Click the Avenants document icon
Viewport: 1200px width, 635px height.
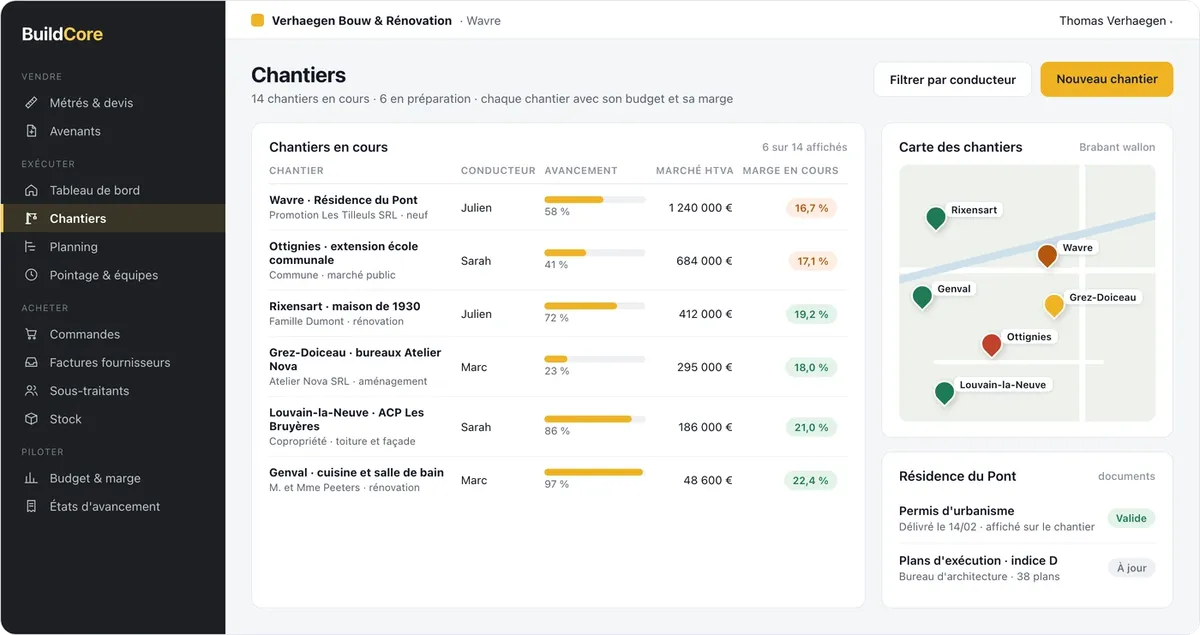[x=31, y=131]
